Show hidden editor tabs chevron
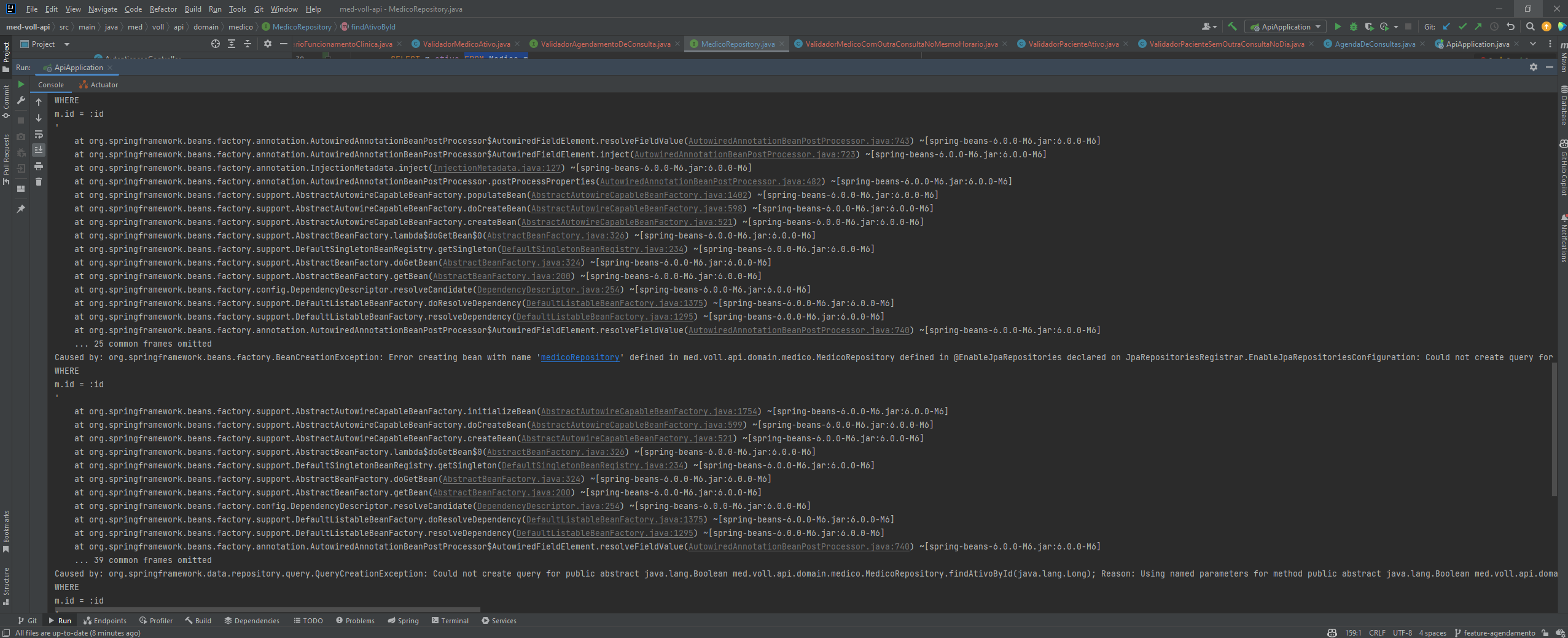Viewport: 1568px width, 638px height. click(x=1533, y=44)
